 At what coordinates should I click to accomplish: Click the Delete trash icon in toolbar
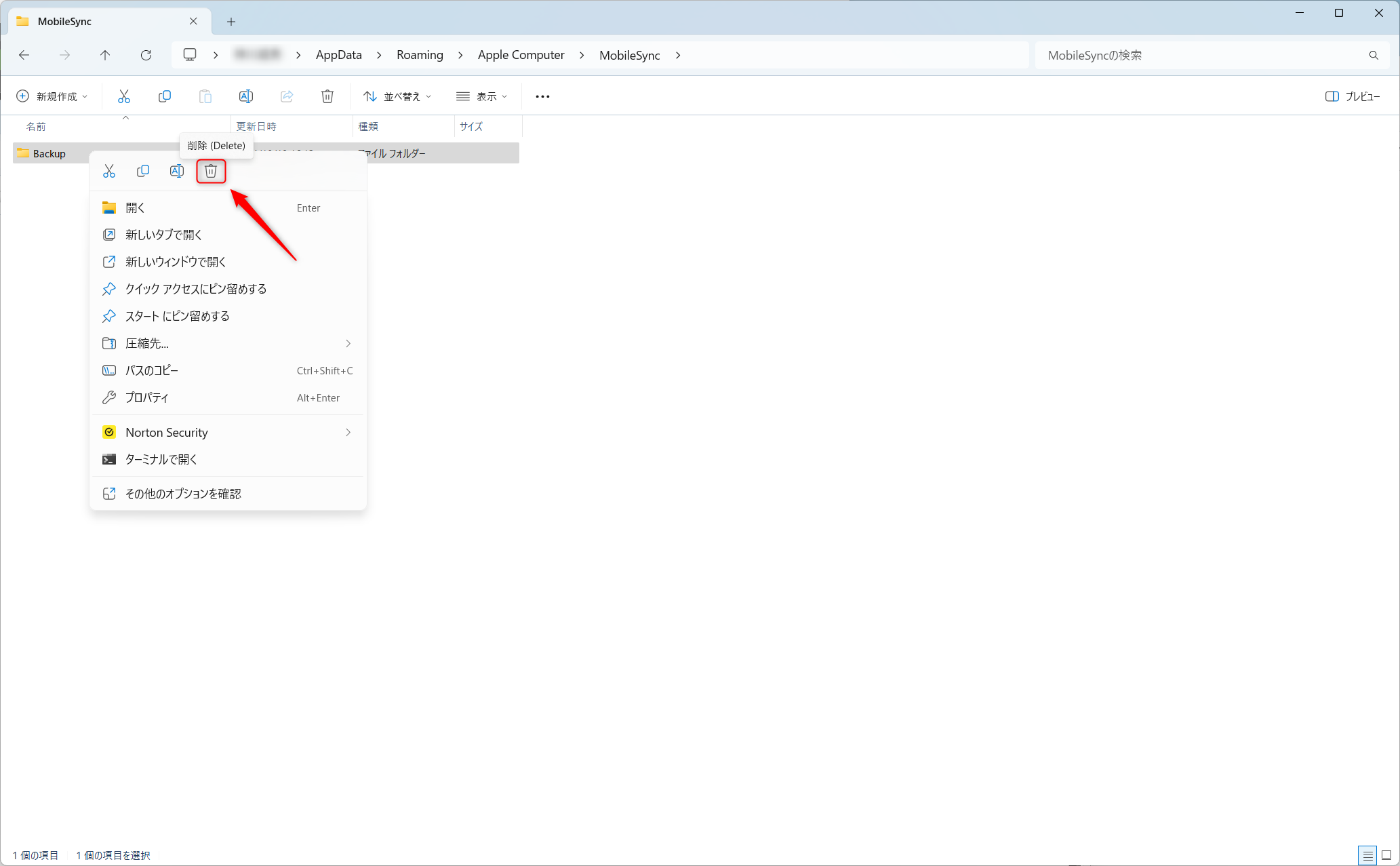click(327, 96)
